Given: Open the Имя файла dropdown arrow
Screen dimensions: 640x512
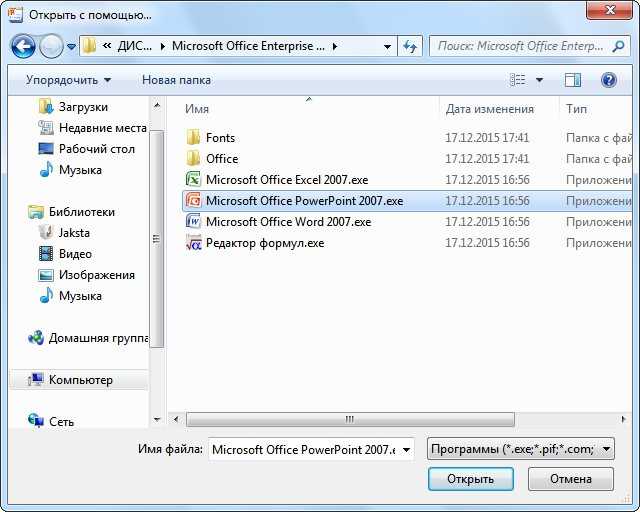Looking at the screenshot, I should [x=407, y=450].
